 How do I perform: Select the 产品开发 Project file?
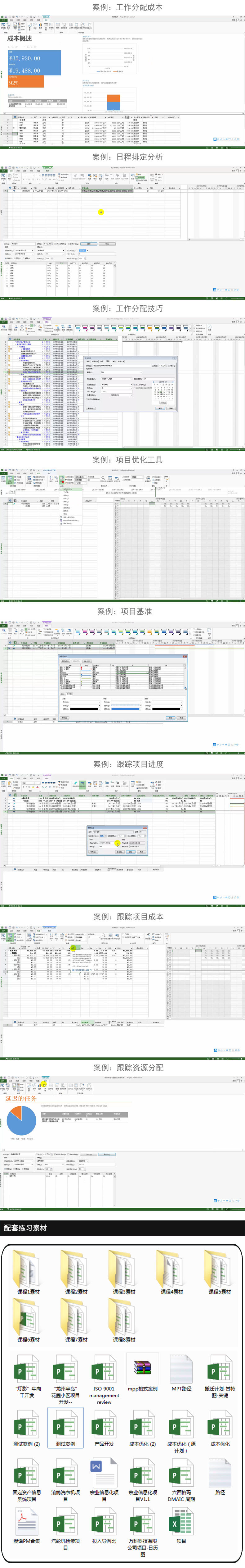104,1428
